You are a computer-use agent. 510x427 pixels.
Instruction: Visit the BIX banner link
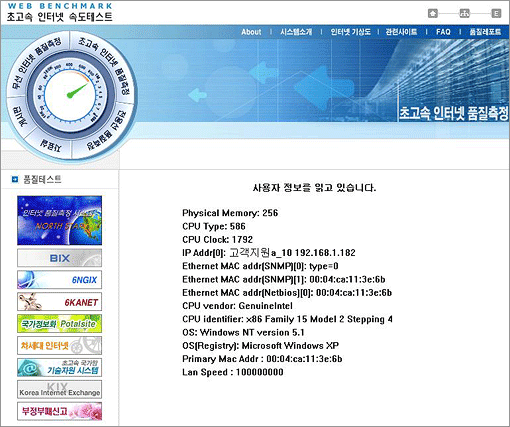pos(60,258)
